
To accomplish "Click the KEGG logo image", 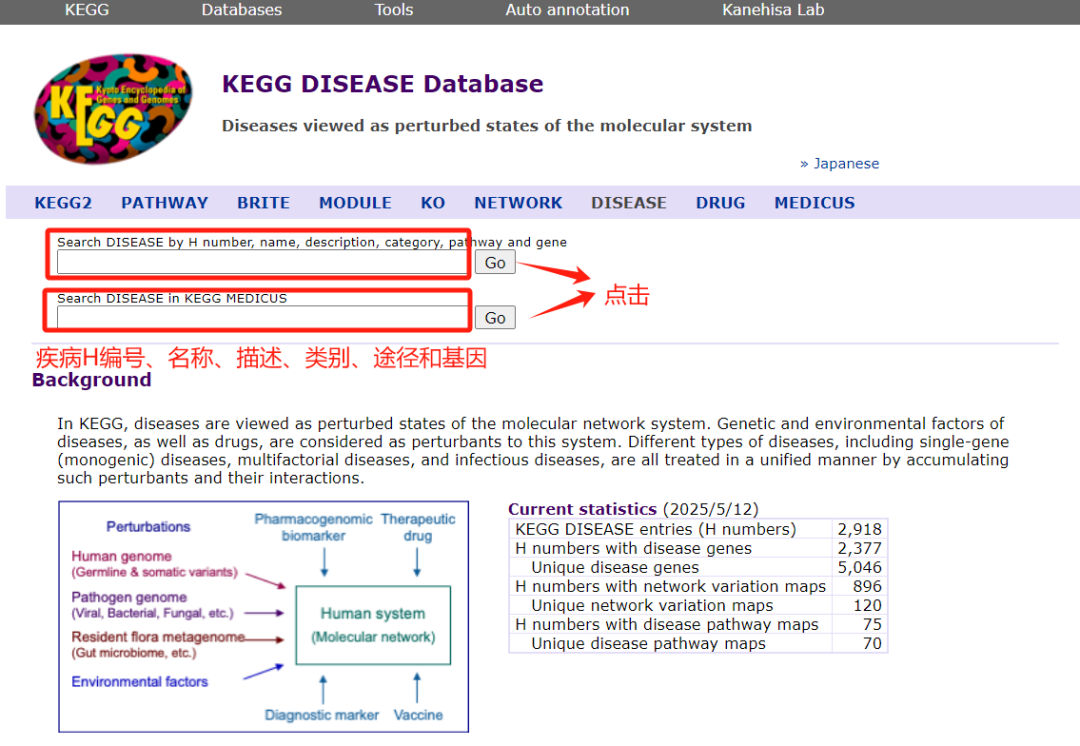I will (x=114, y=109).
